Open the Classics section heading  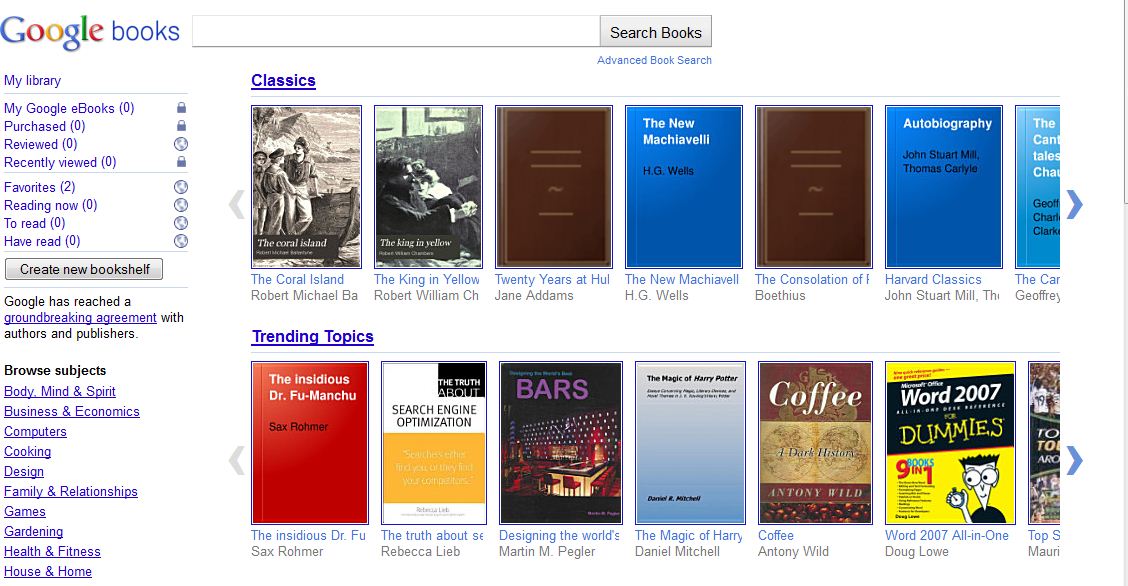(x=283, y=80)
